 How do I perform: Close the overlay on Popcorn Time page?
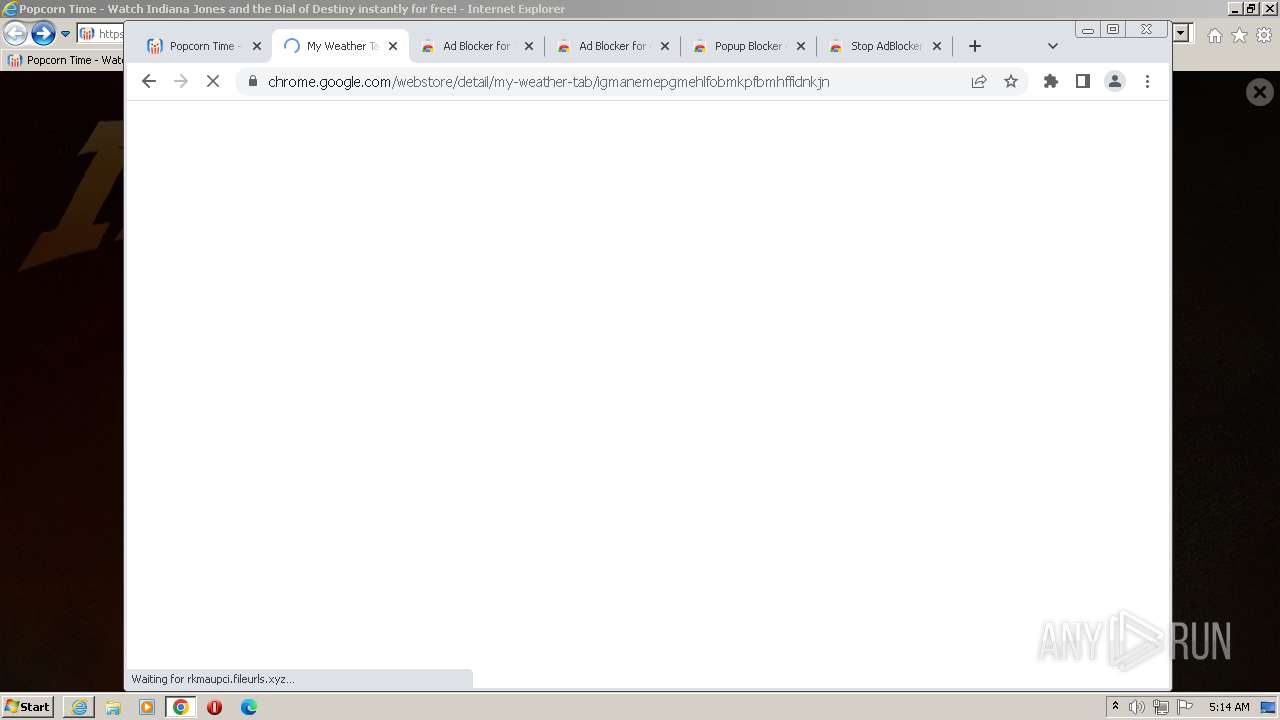click(1260, 92)
